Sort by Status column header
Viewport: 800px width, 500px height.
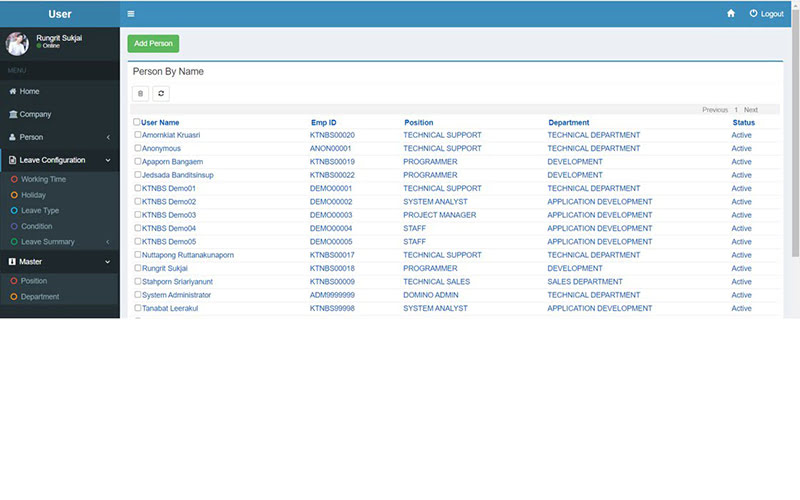pos(743,122)
